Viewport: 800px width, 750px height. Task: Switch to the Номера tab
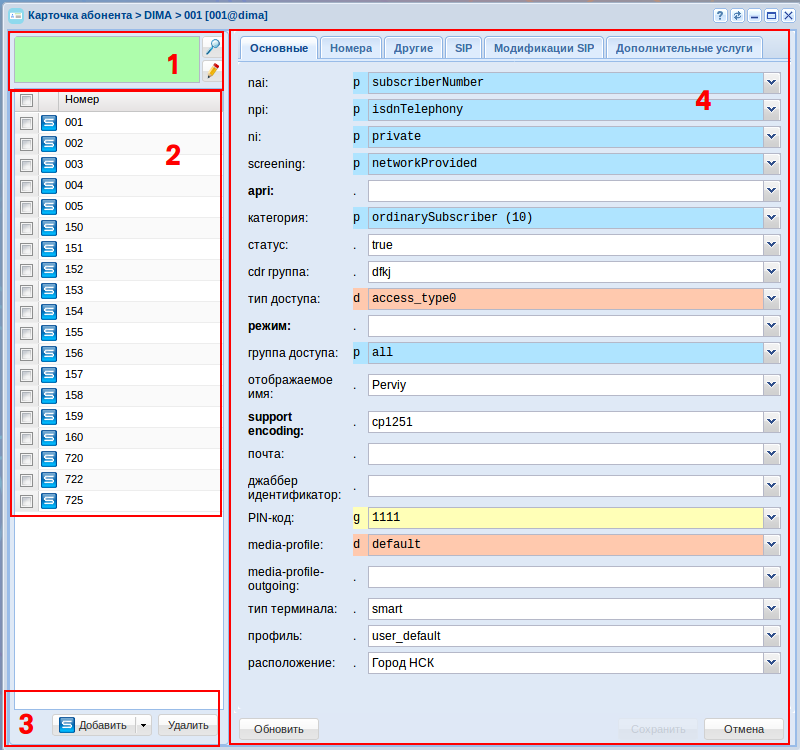pyautogui.click(x=351, y=48)
